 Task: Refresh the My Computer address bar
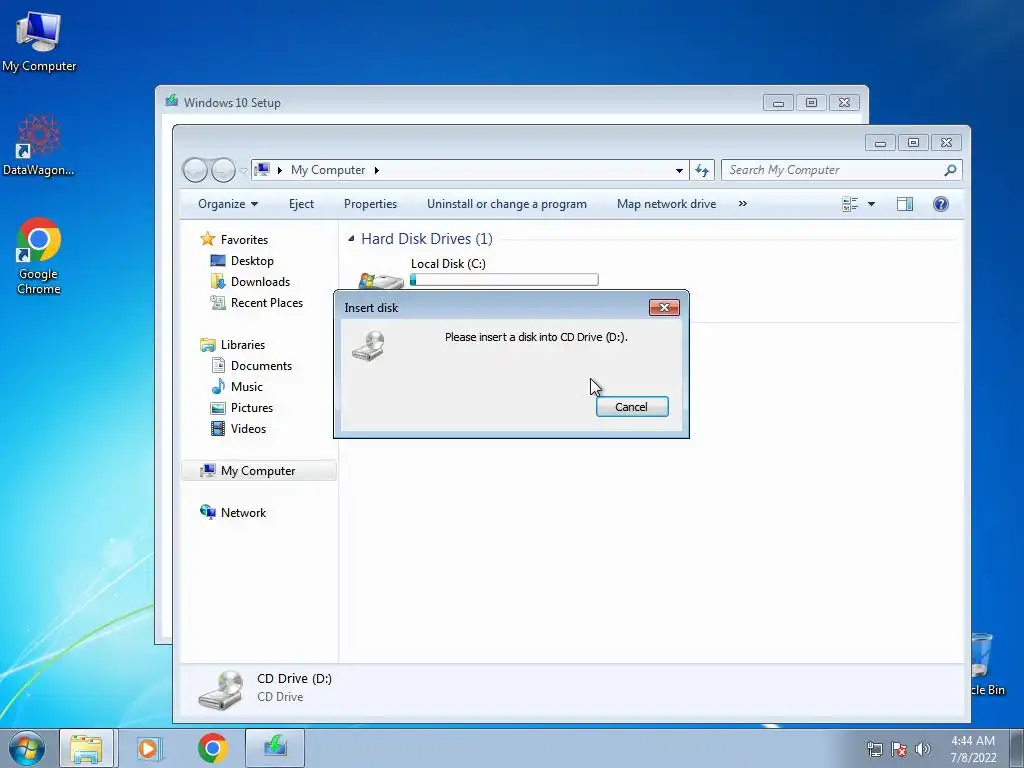point(702,170)
